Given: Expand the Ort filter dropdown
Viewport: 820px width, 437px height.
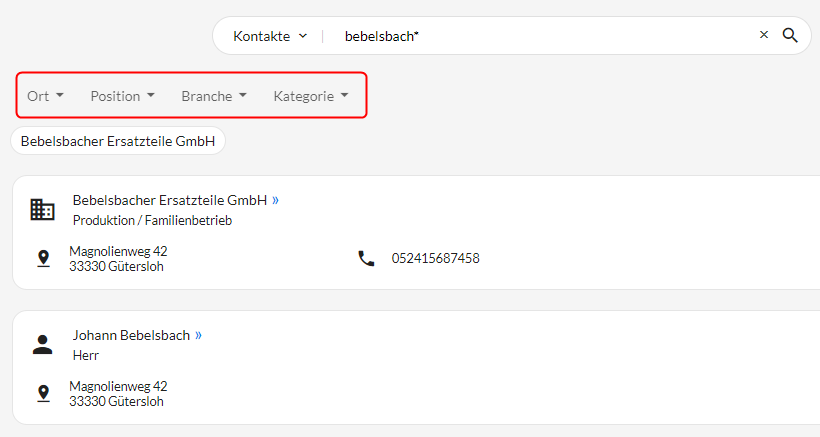Looking at the screenshot, I should [45, 96].
